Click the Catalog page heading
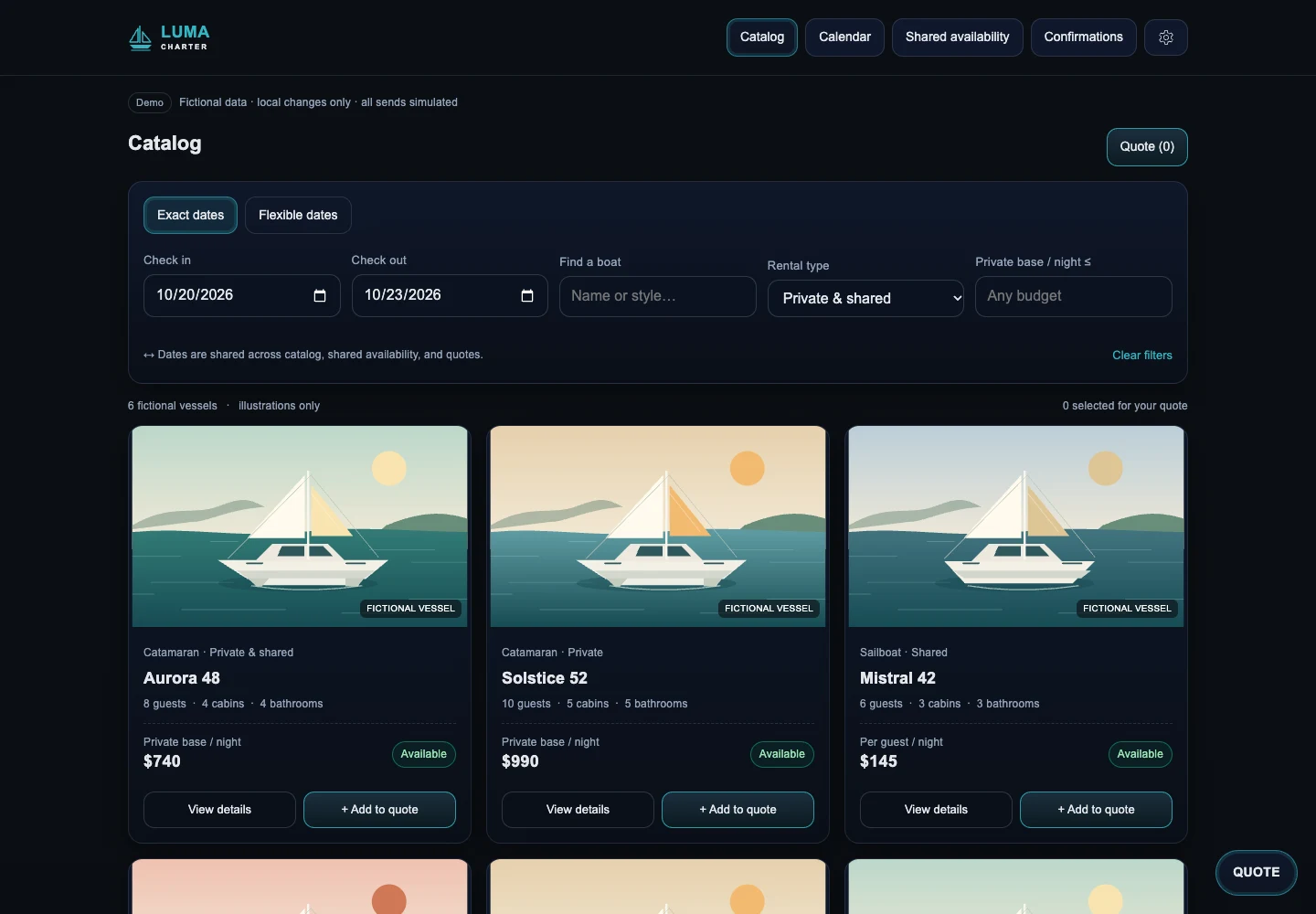Viewport: 1316px width, 914px height. pyautogui.click(x=164, y=143)
